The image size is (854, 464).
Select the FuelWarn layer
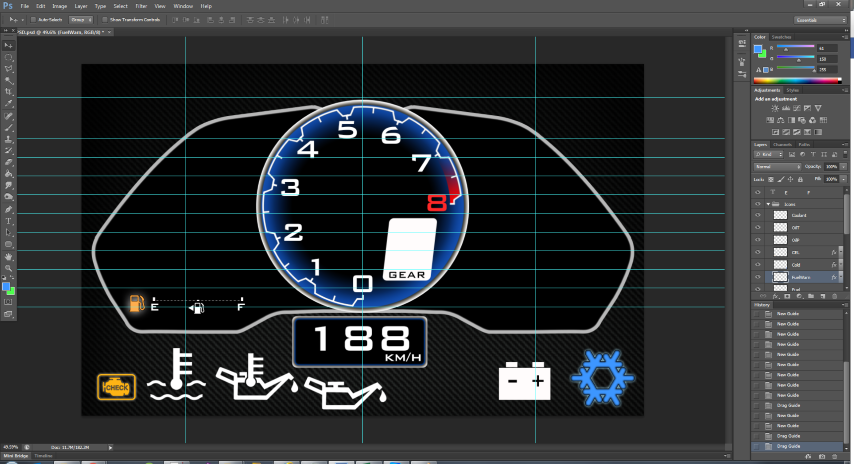point(798,277)
